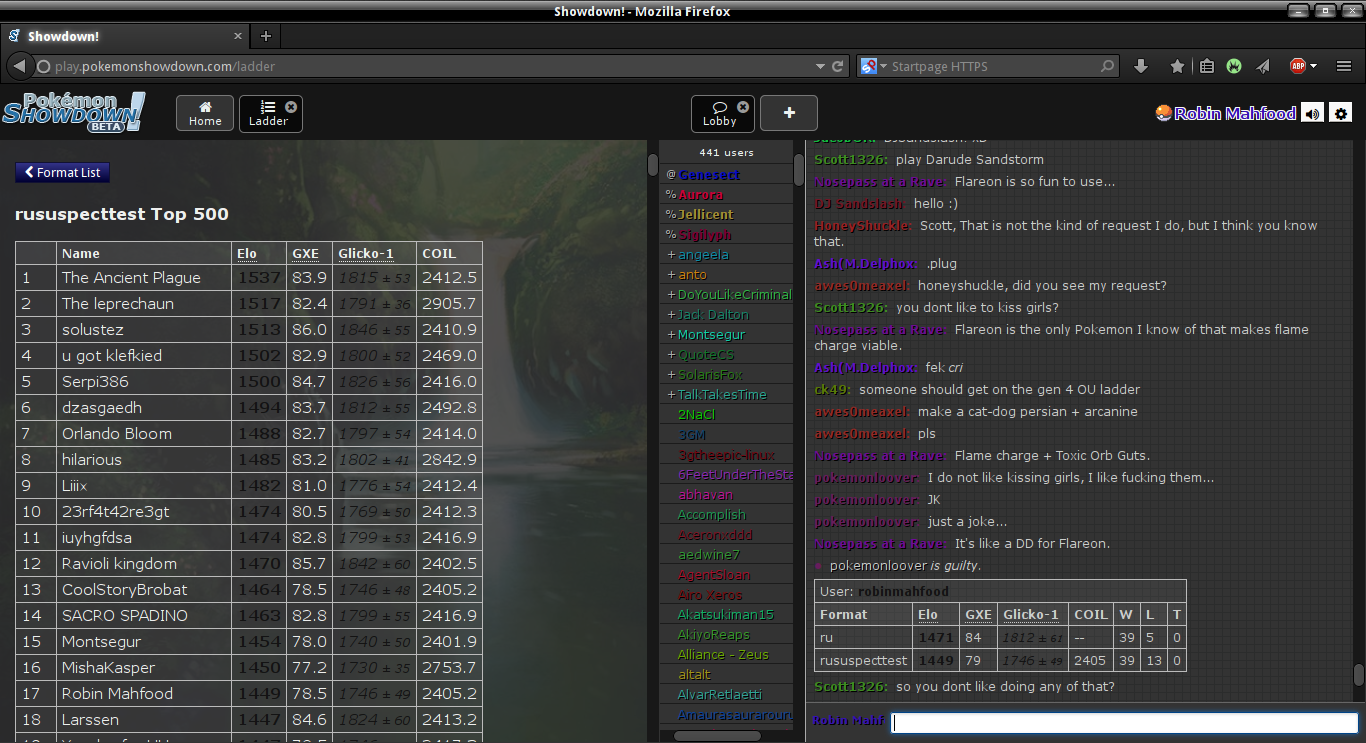The width and height of the screenshot is (1366, 743).
Task: Close the Lobby chat tab
Action: tap(743, 107)
